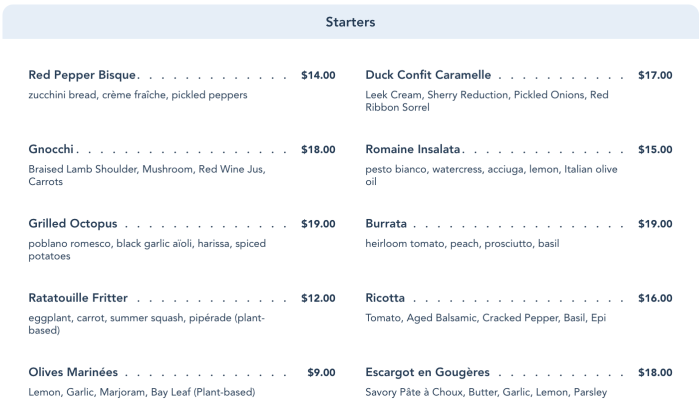700x414 pixels.
Task: Select the Romaine Insalata starter
Action: coord(413,150)
